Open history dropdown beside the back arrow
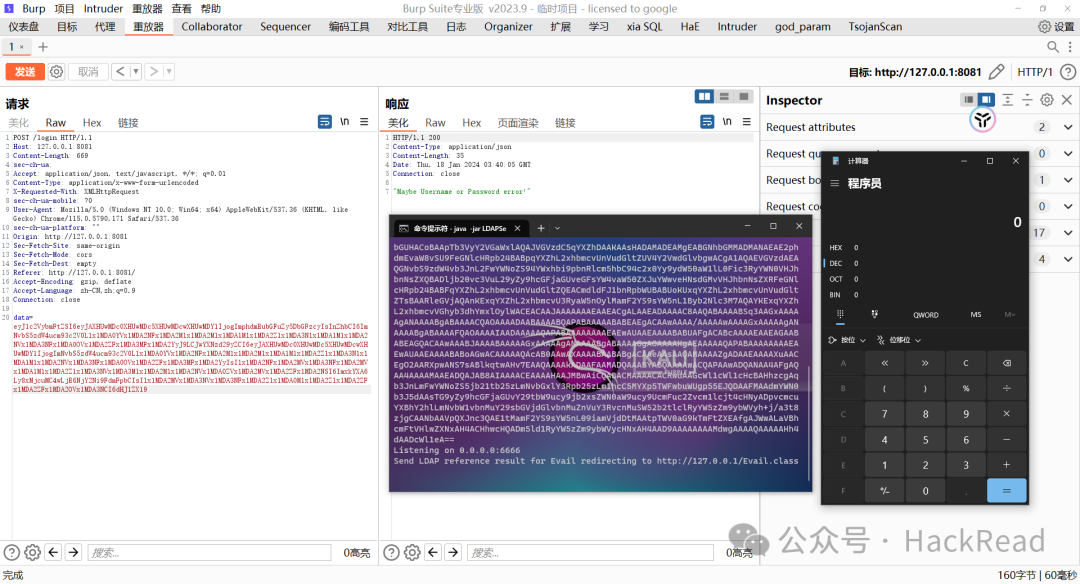The image size is (1080, 584). [x=136, y=71]
